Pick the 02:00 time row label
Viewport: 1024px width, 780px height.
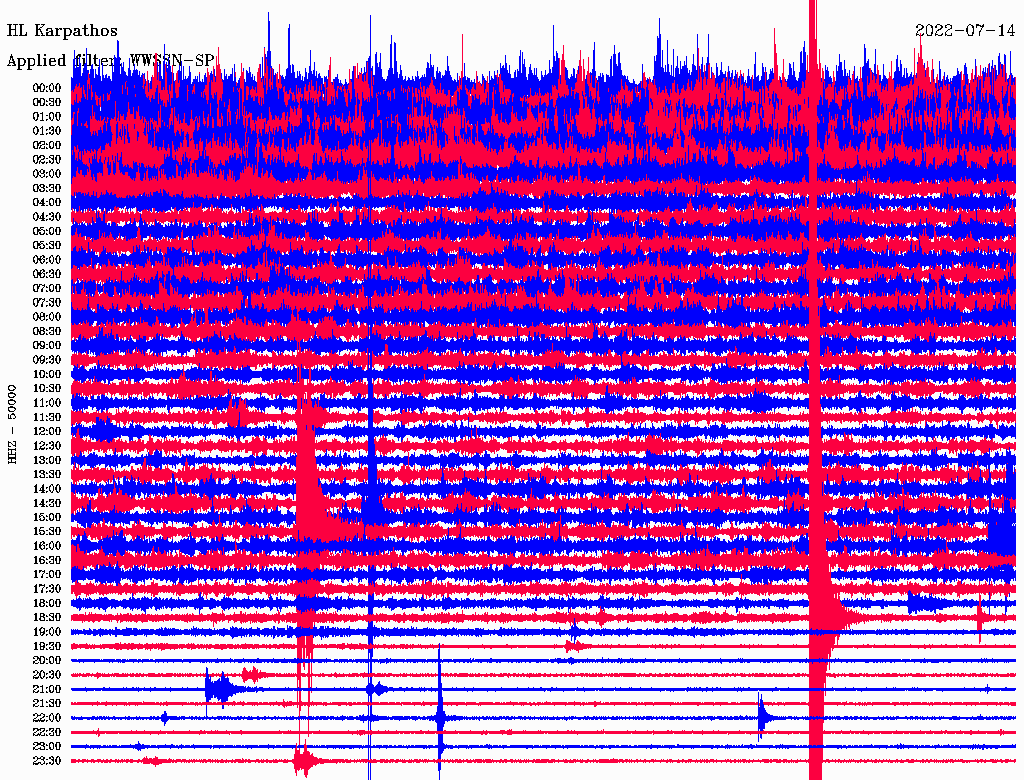[x=47, y=145]
